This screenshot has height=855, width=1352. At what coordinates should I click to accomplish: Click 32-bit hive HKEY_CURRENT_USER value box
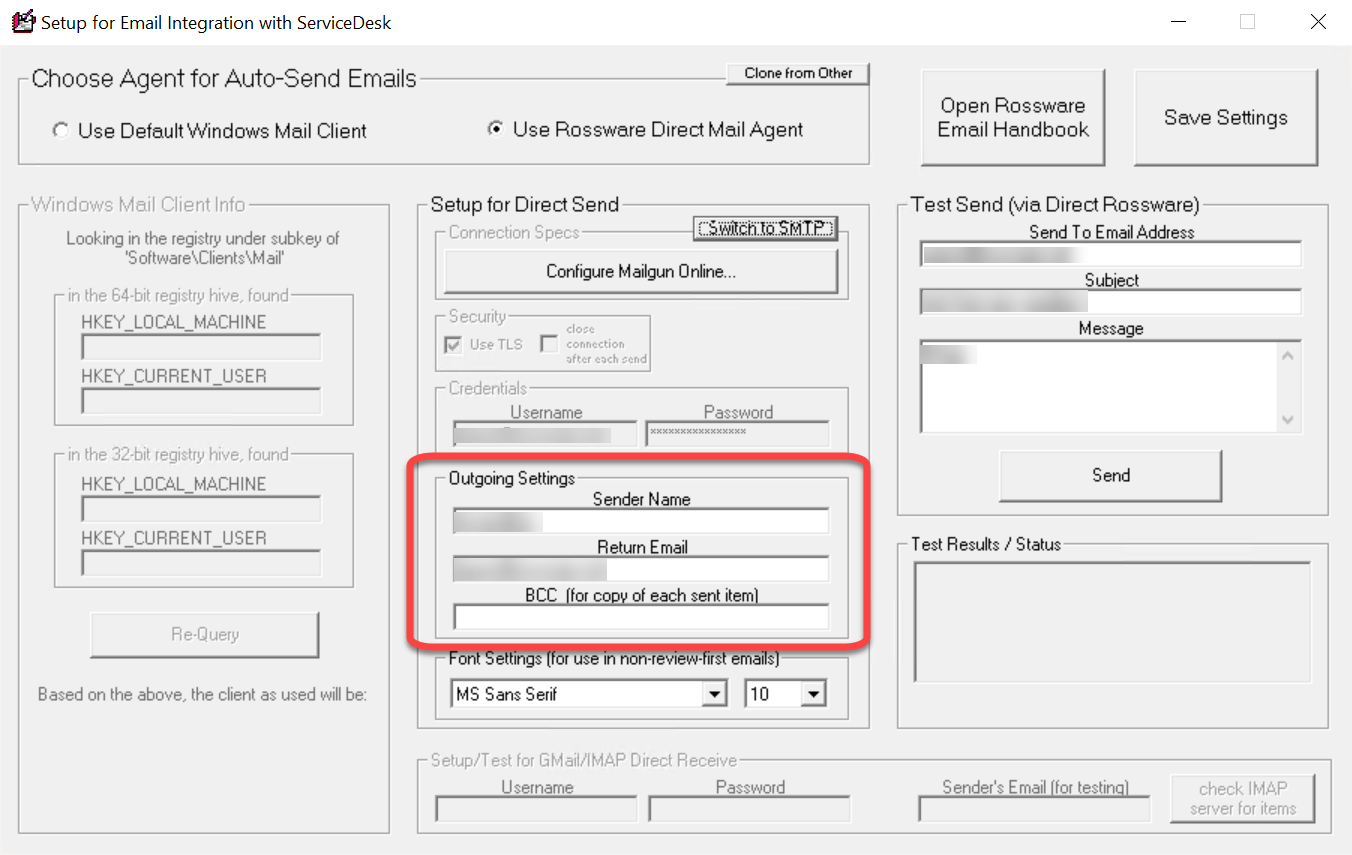[x=201, y=563]
